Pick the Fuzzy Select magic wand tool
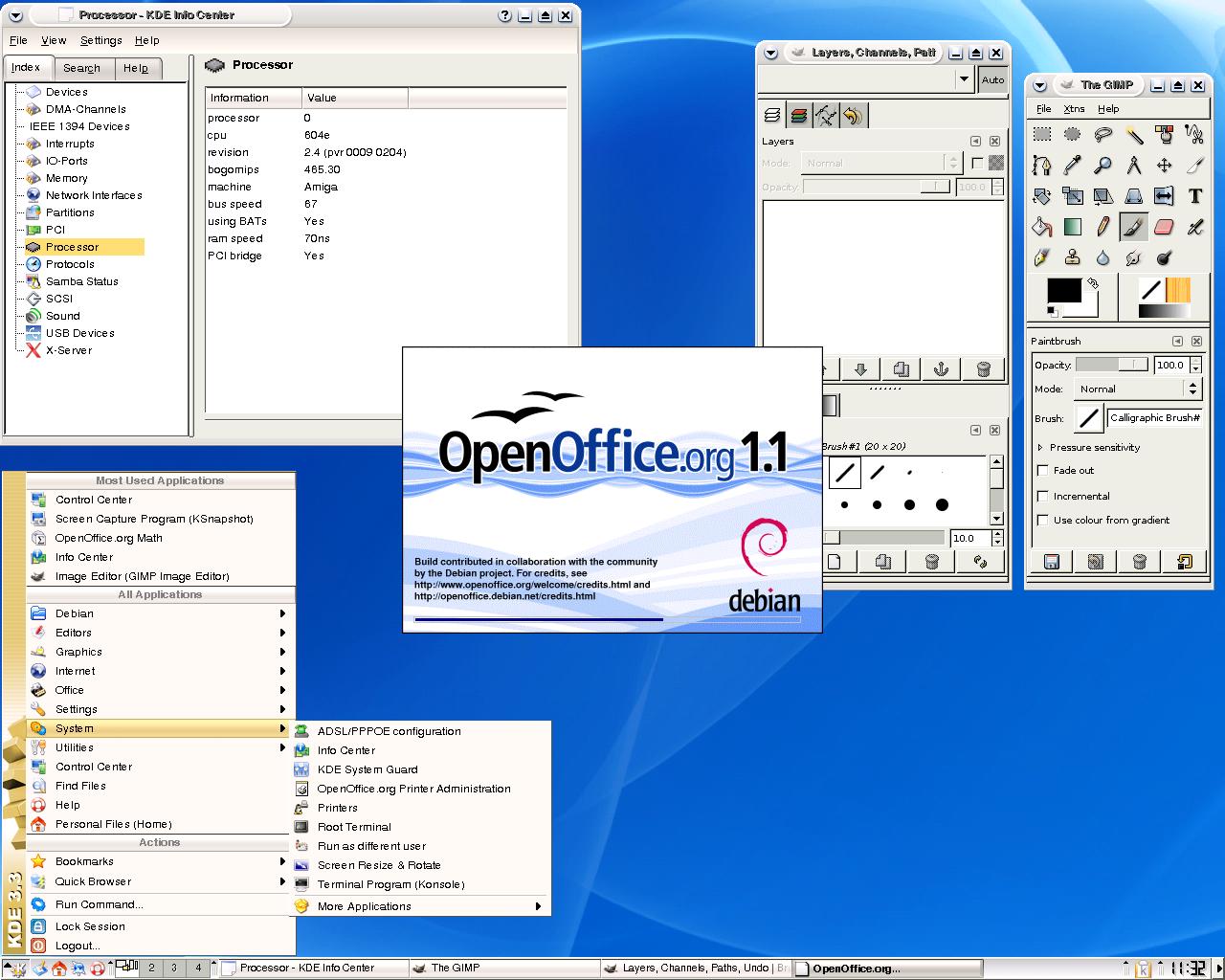 coord(1134,134)
